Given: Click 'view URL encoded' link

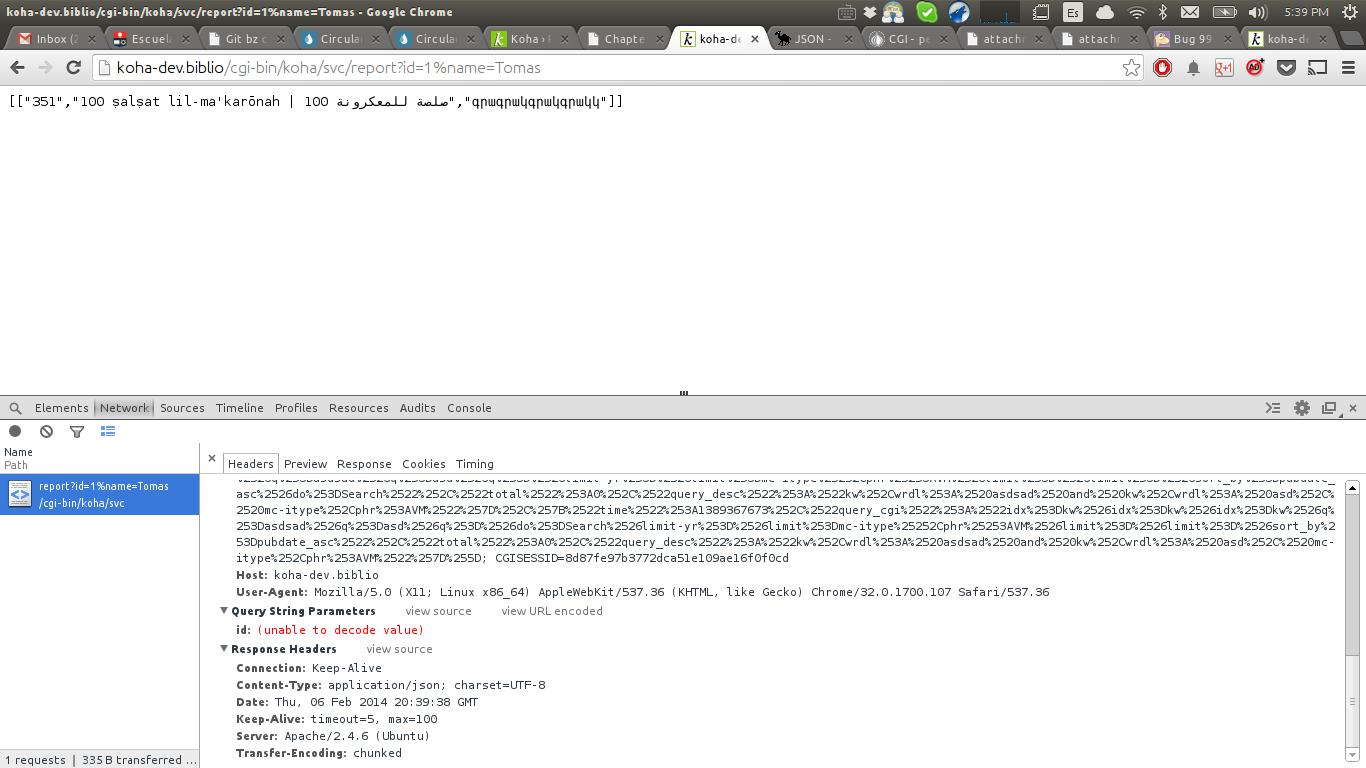Looking at the screenshot, I should [552, 611].
